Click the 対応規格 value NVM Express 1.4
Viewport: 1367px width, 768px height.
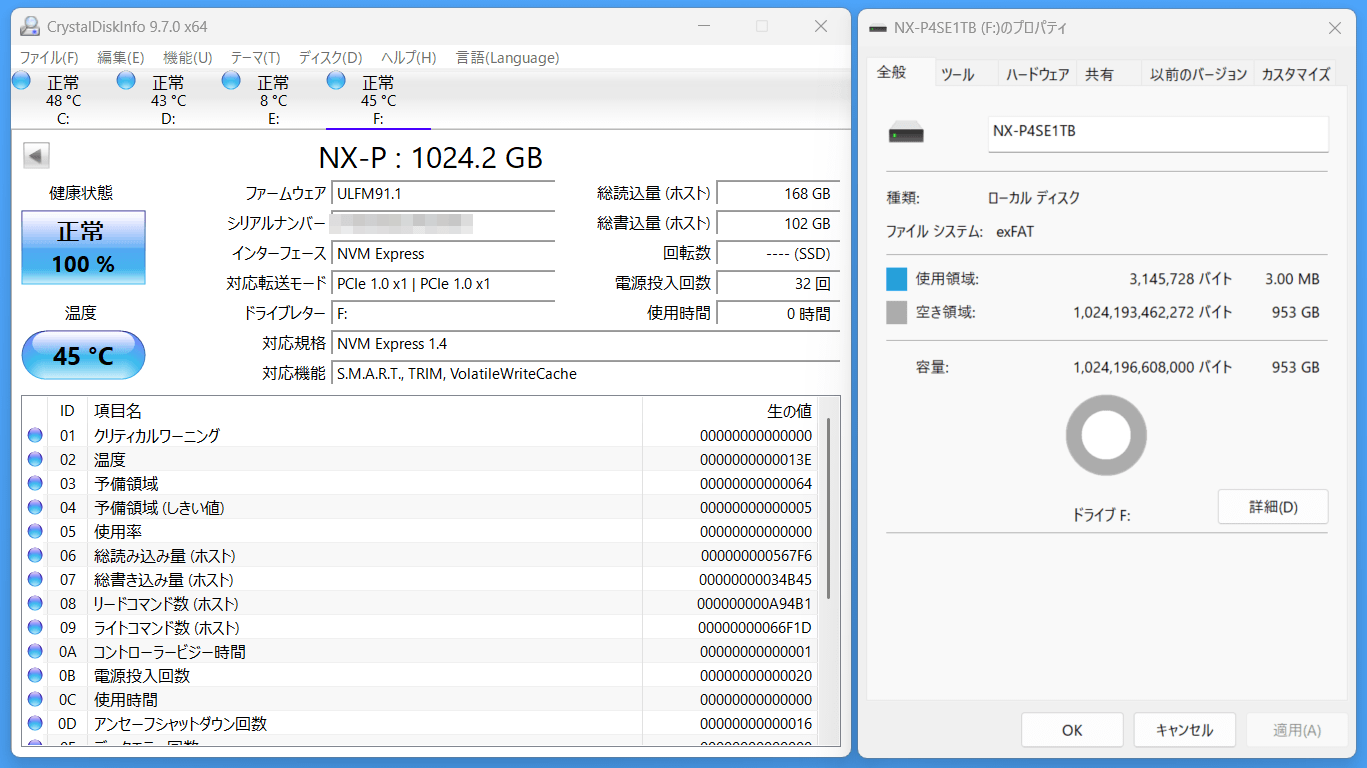(585, 344)
